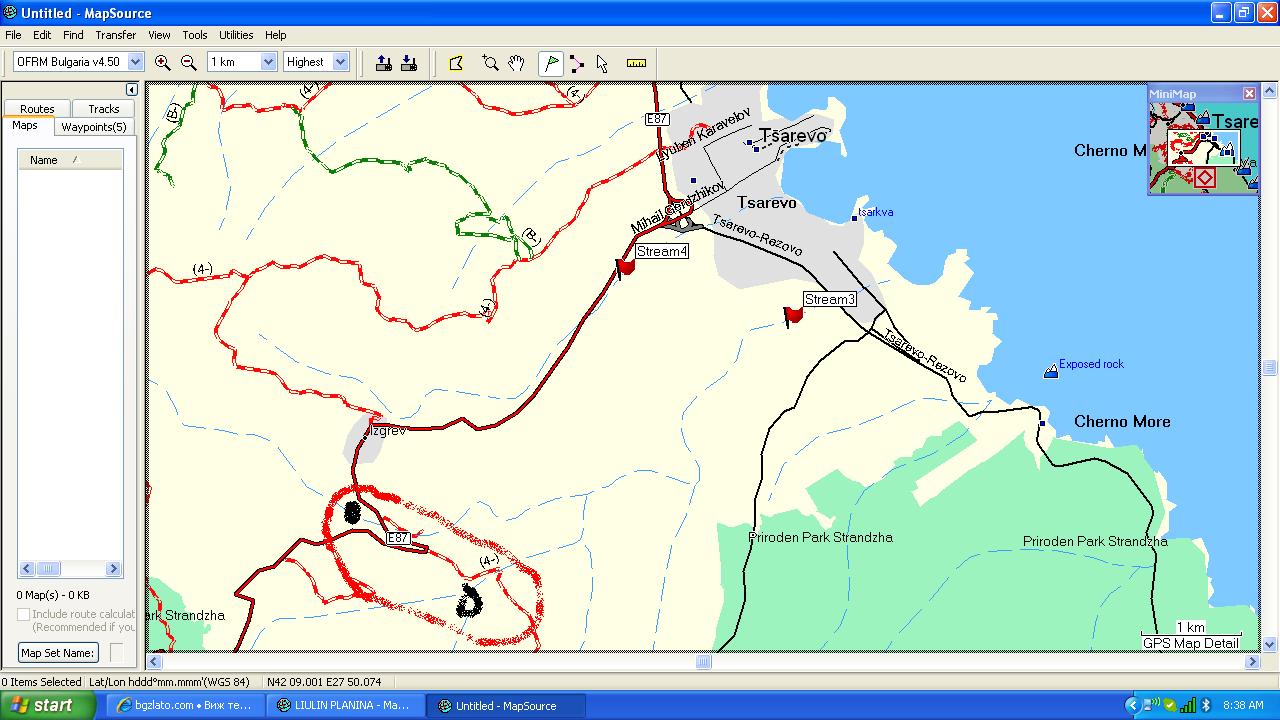Click the map horizontal scrollbar thumb

[x=704, y=662]
